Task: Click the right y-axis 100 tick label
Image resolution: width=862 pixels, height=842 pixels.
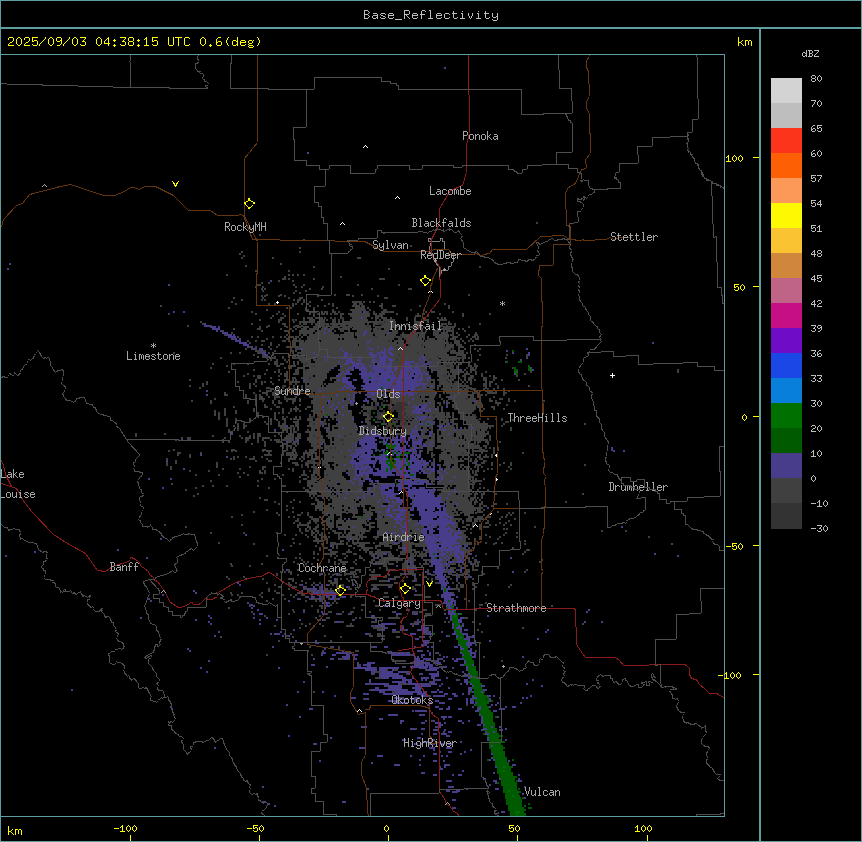Action: coord(734,158)
